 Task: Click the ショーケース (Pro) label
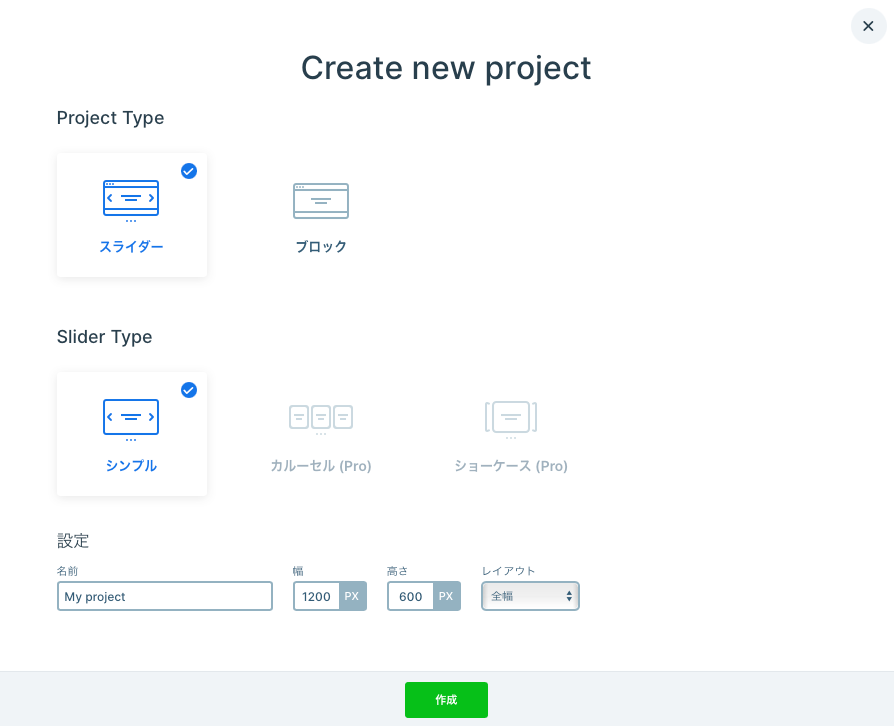tap(511, 466)
